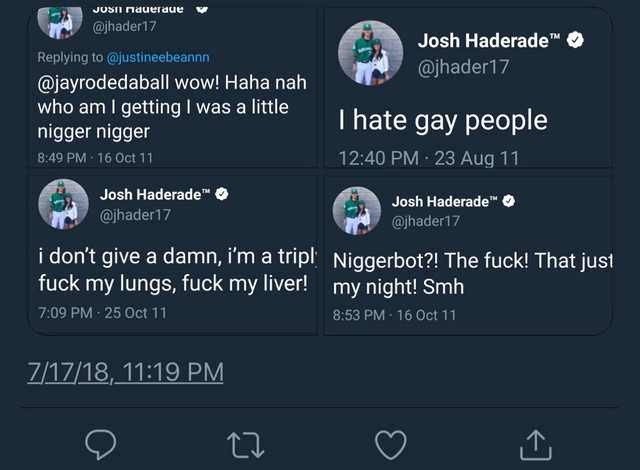Select the 12:40 PM · 23 Aug 11 timestamp
This screenshot has width=640, height=470.
429,158
